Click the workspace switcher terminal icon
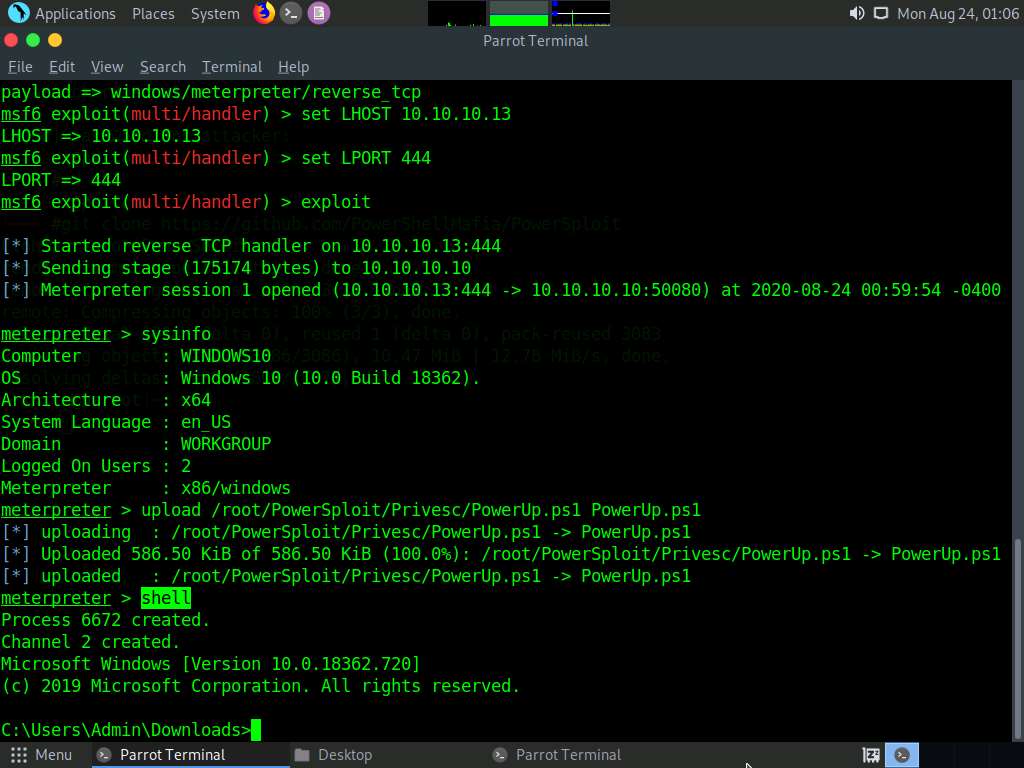The height and width of the screenshot is (768, 1024). (902, 755)
